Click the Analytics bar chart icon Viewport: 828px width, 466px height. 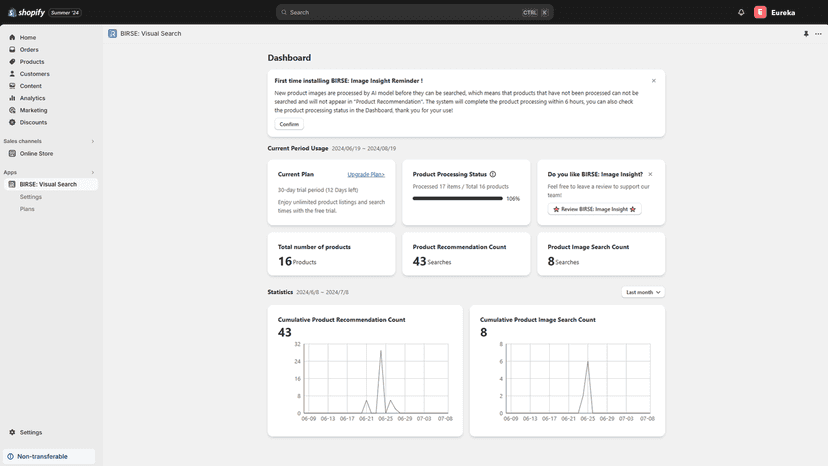[x=12, y=98]
